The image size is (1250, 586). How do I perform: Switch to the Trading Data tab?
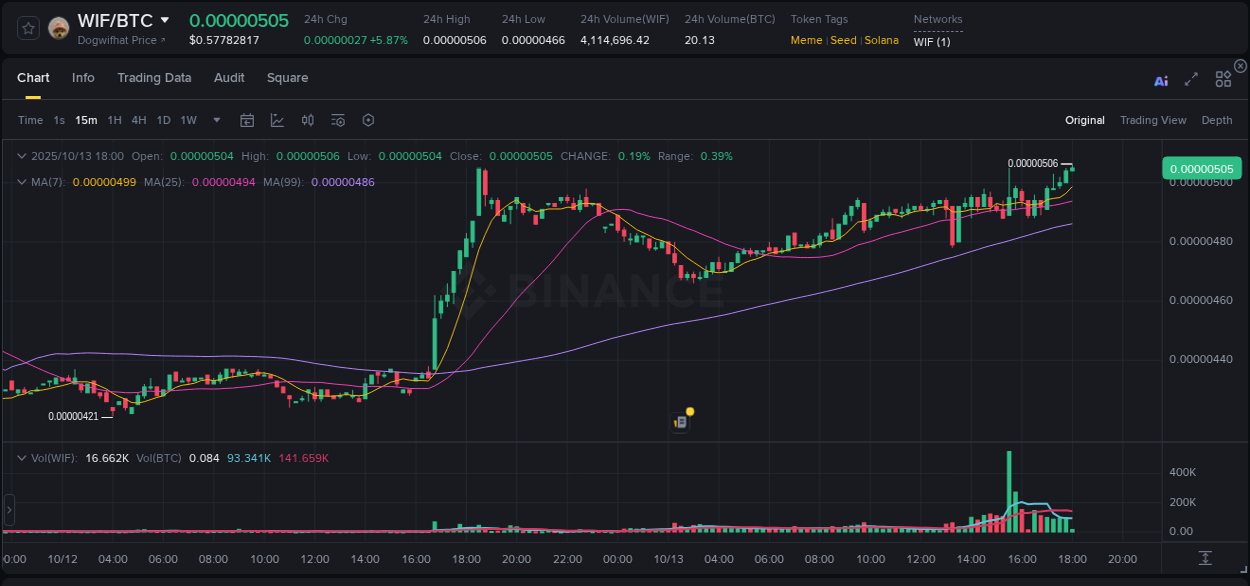click(154, 77)
